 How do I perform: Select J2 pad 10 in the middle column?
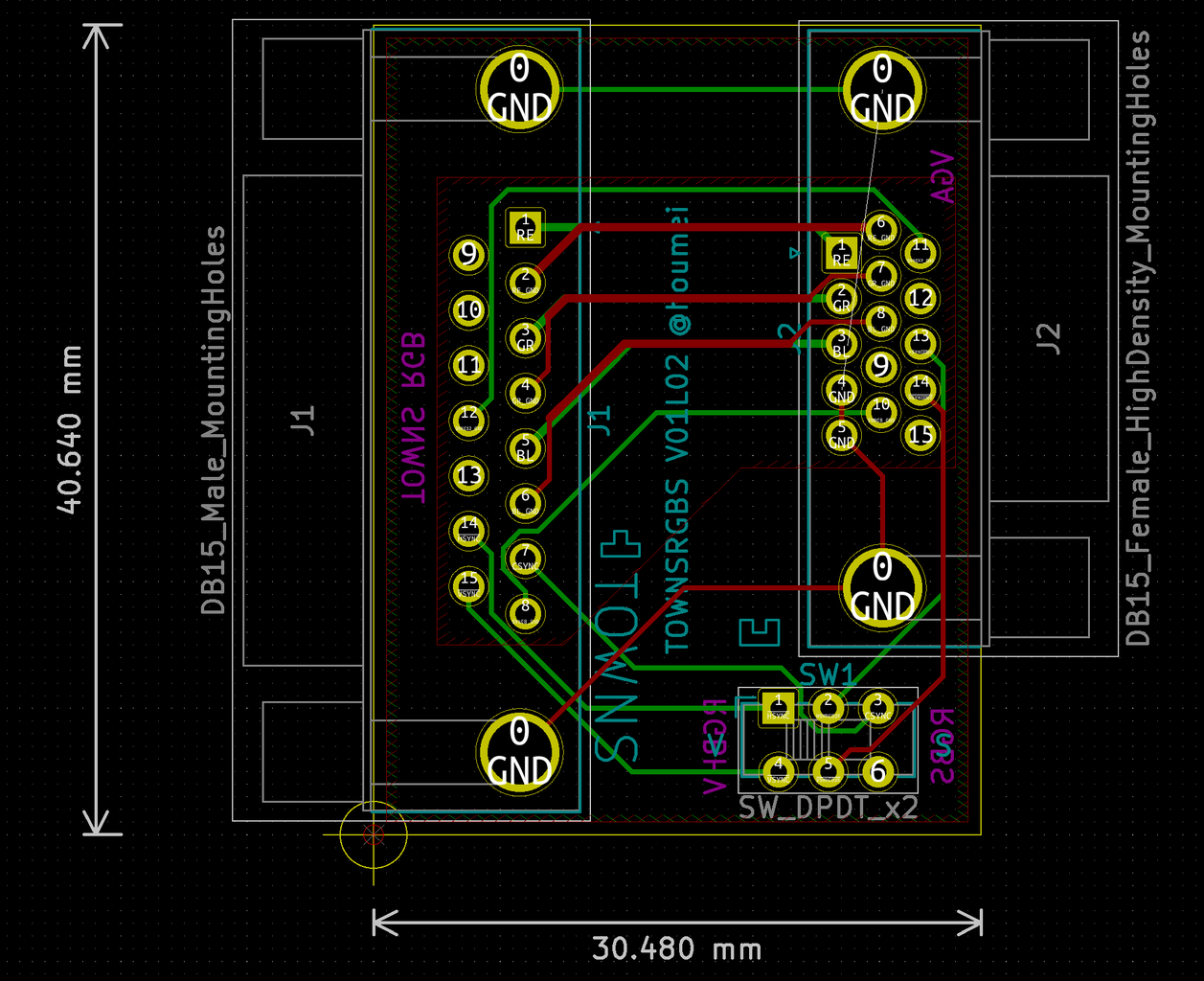881,412
